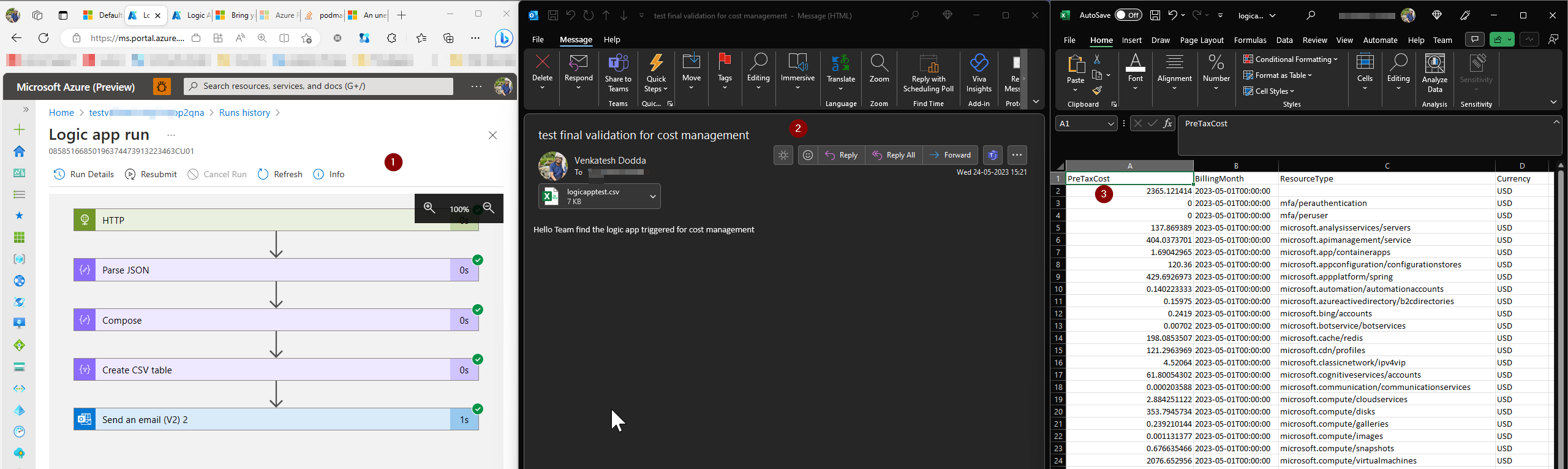Open the Parse JSON action step
1568x469 pixels.
276,270
